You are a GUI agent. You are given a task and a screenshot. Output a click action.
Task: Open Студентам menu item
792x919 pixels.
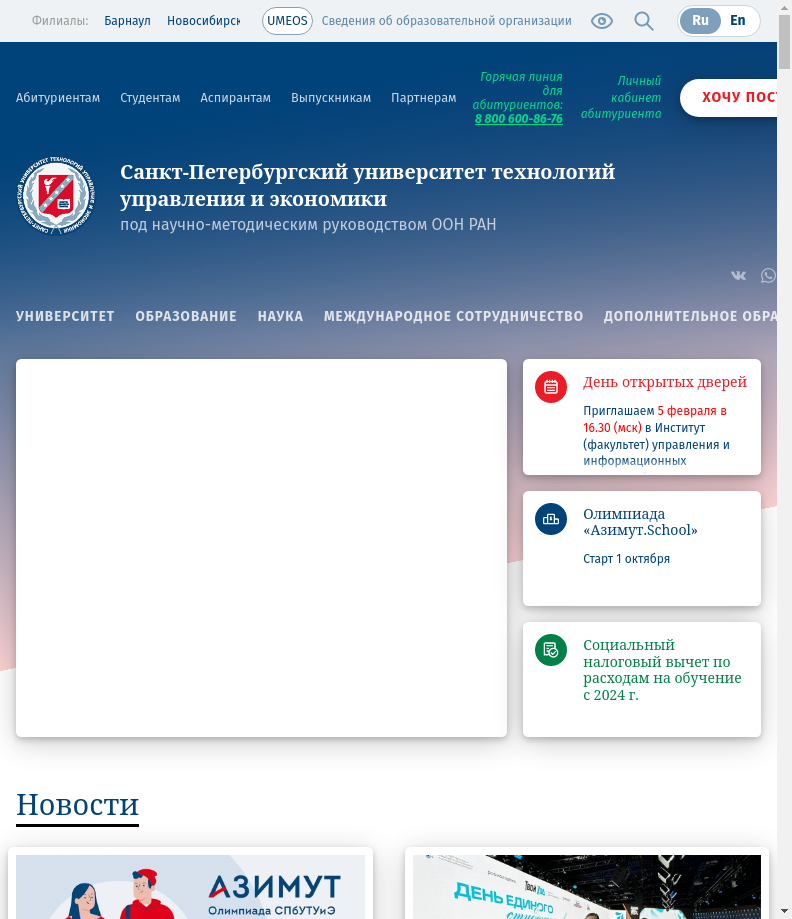(150, 98)
